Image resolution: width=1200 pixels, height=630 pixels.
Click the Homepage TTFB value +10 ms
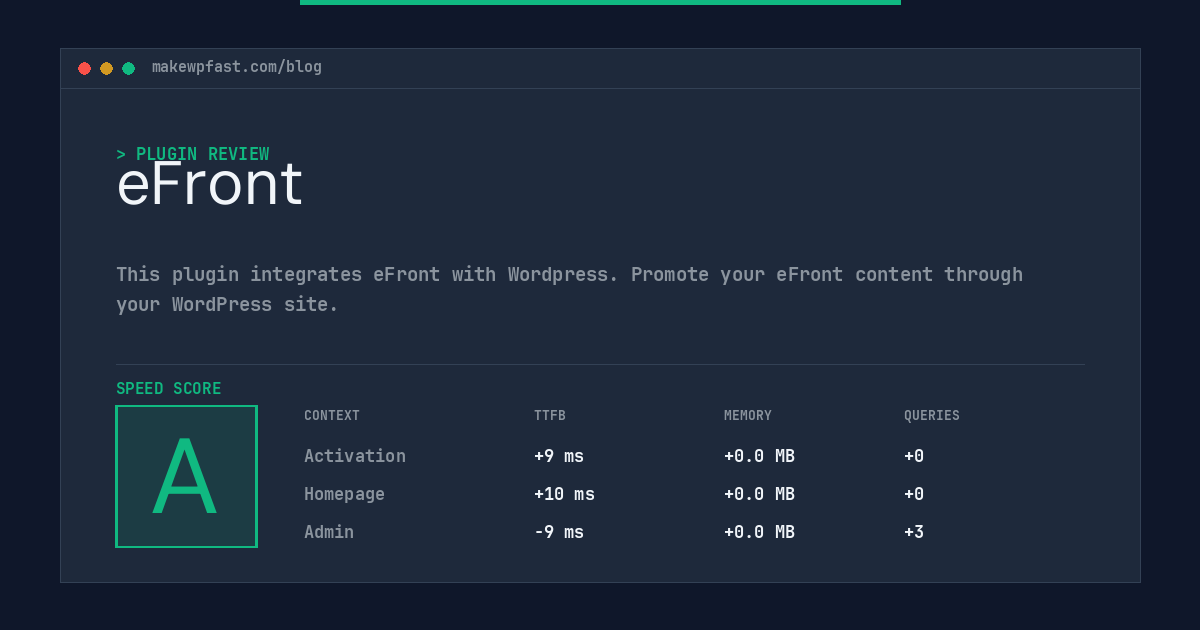pos(564,494)
